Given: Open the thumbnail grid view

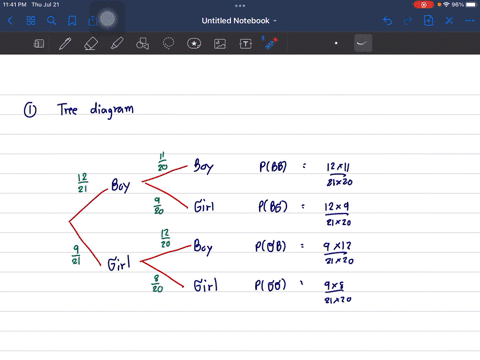Looking at the screenshot, I should tap(31, 21).
